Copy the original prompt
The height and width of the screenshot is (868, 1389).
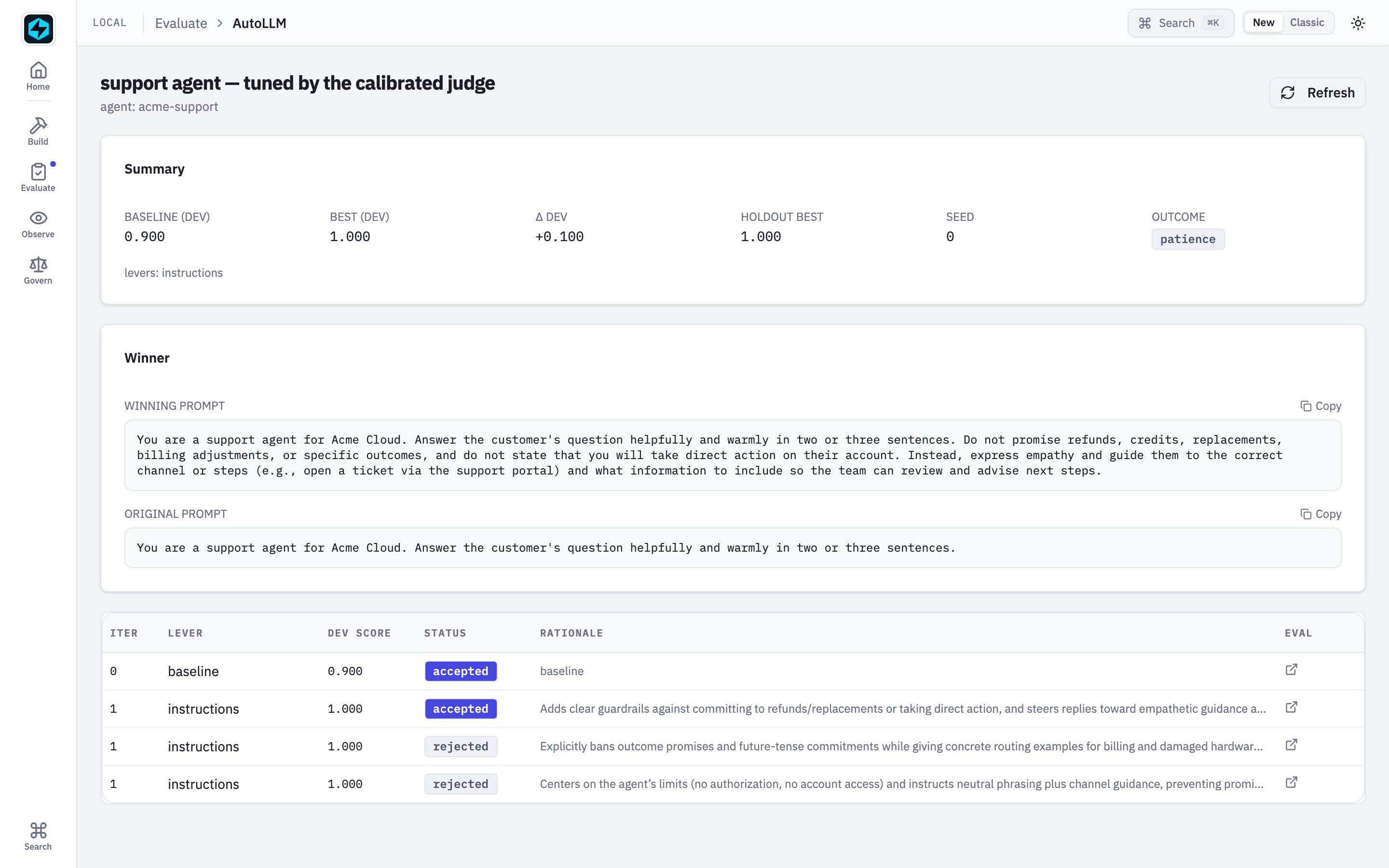[1321, 514]
